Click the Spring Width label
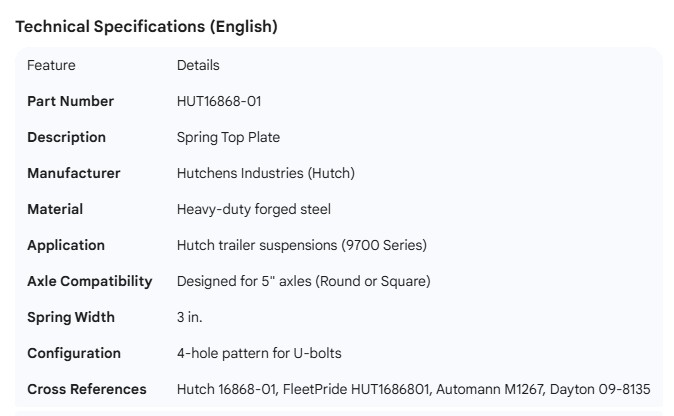The height and width of the screenshot is (416, 674). click(70, 317)
